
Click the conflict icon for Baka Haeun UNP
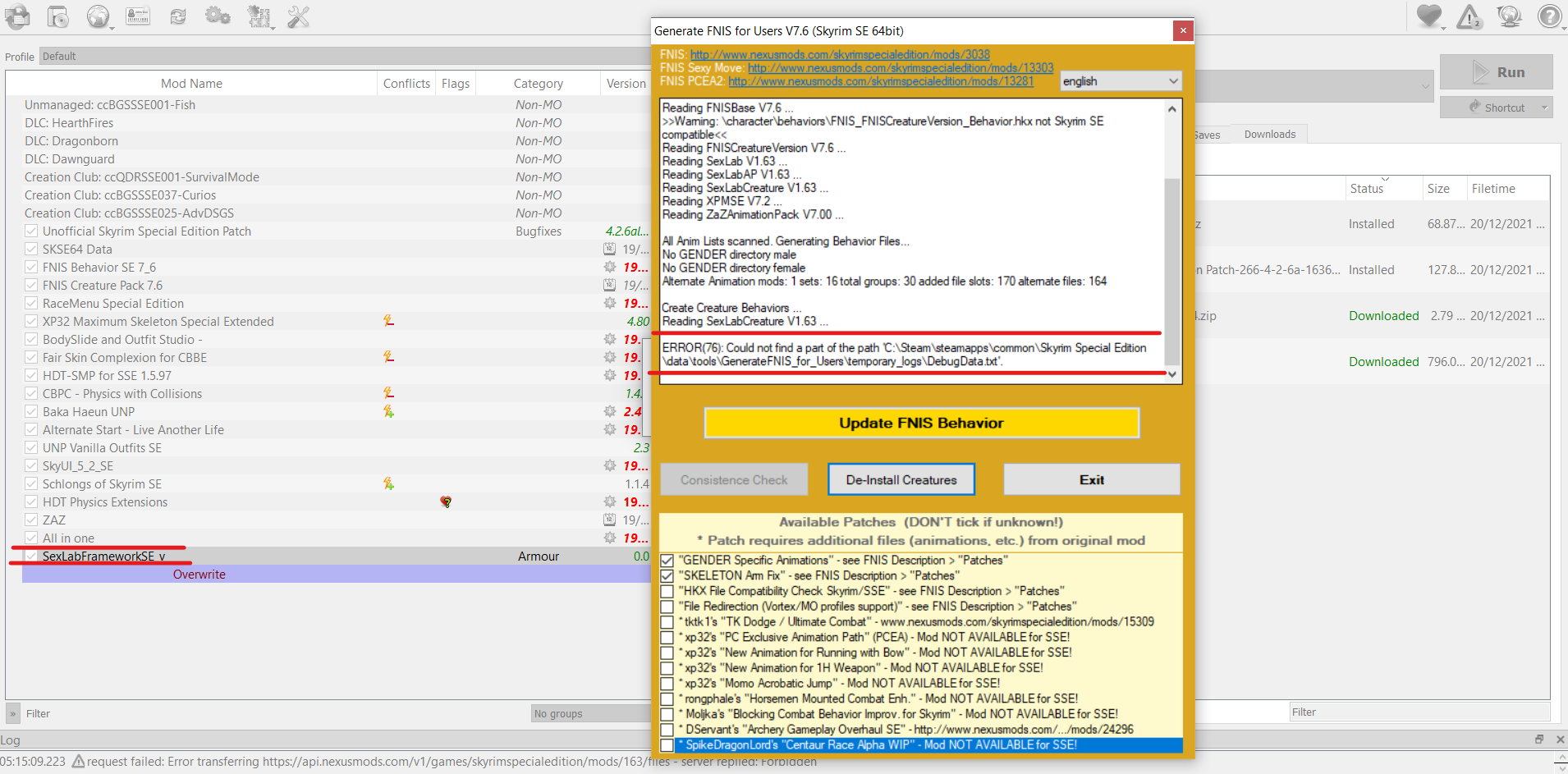(x=388, y=411)
